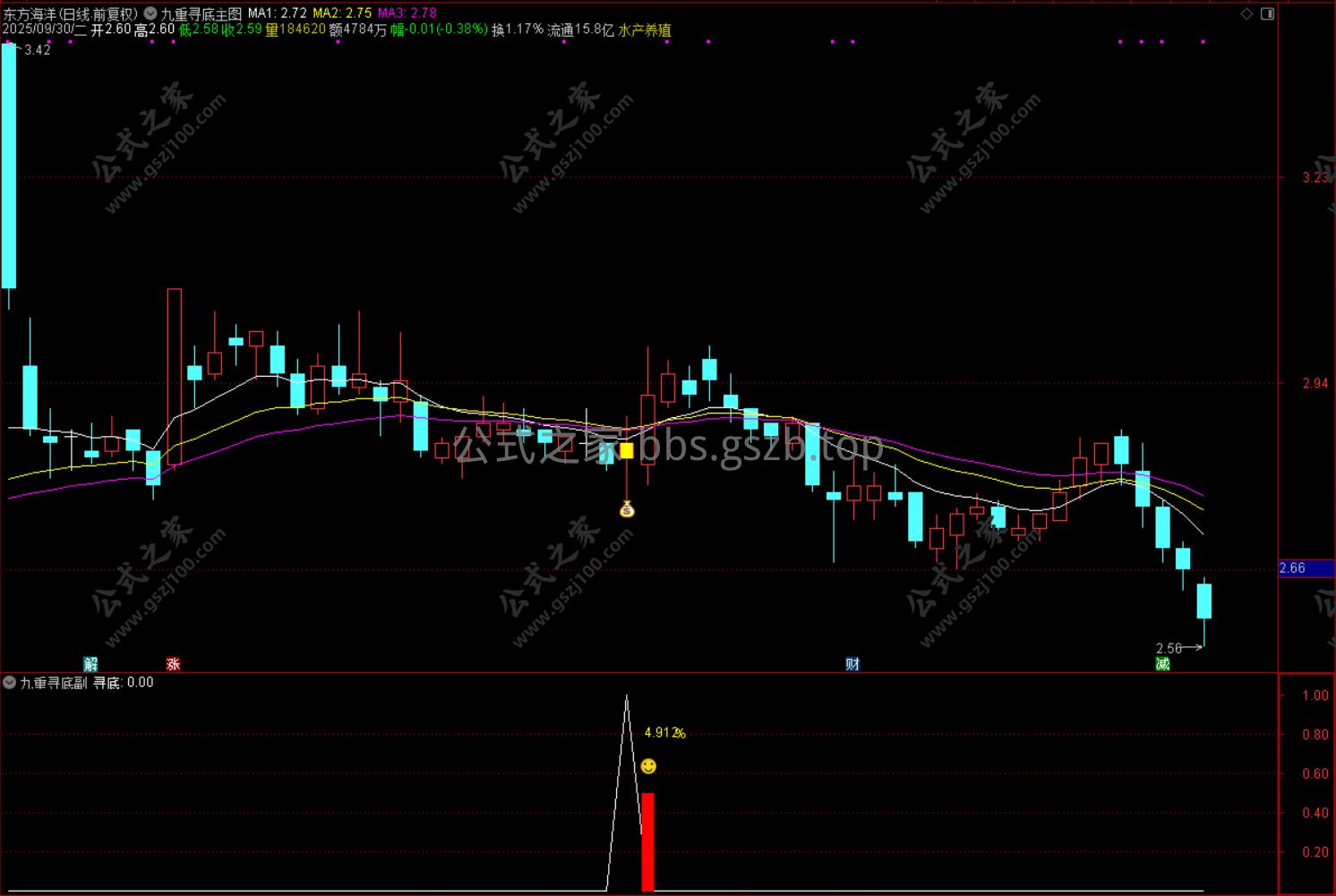Click the volume value 量184620
Screen dimensions: 1336x896
[x=295, y=30]
